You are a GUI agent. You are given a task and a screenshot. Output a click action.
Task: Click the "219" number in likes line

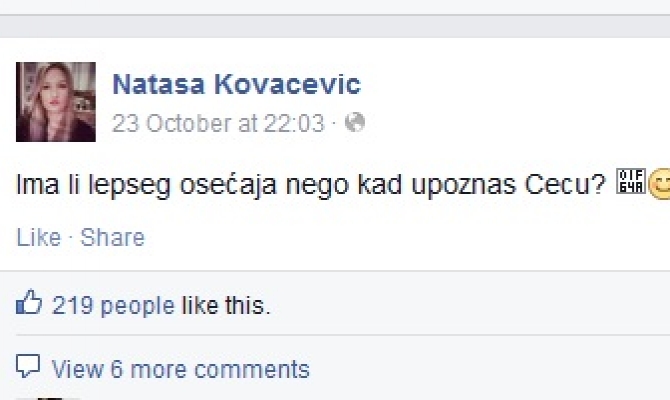[x=73, y=306]
